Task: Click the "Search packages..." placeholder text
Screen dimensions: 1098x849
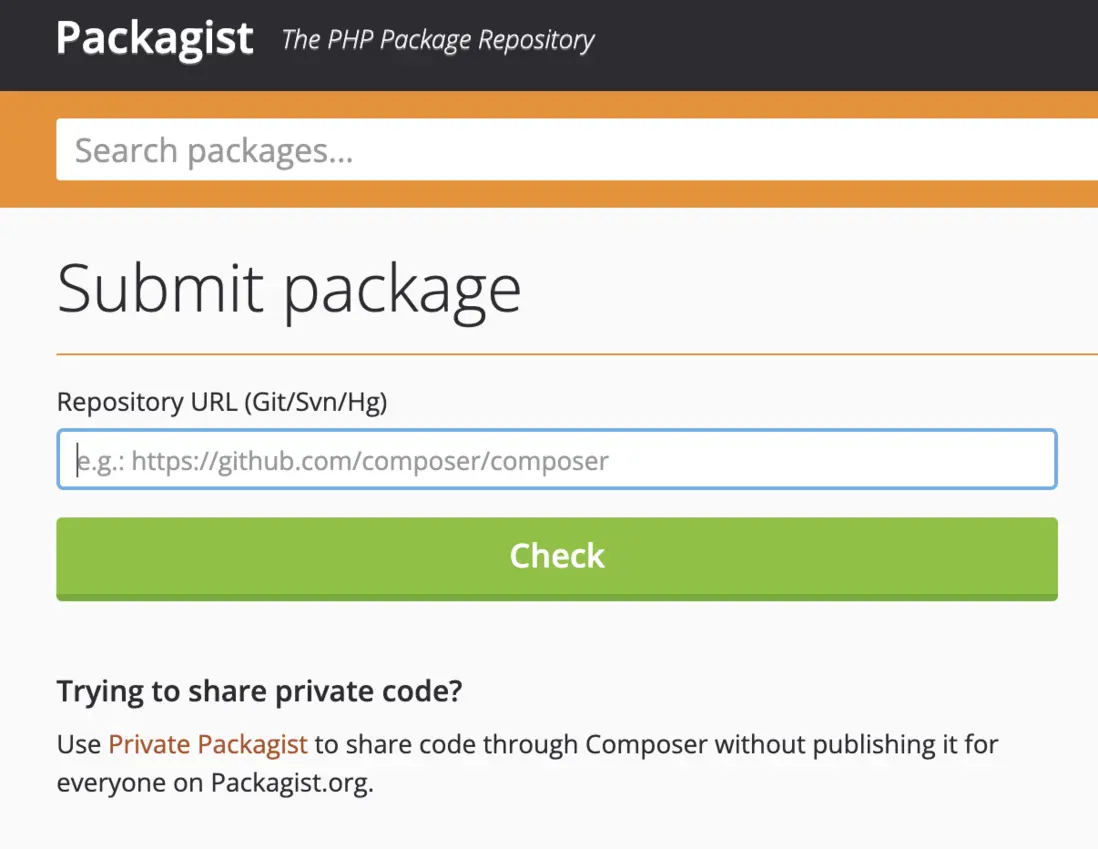Action: pyautogui.click(x=214, y=151)
